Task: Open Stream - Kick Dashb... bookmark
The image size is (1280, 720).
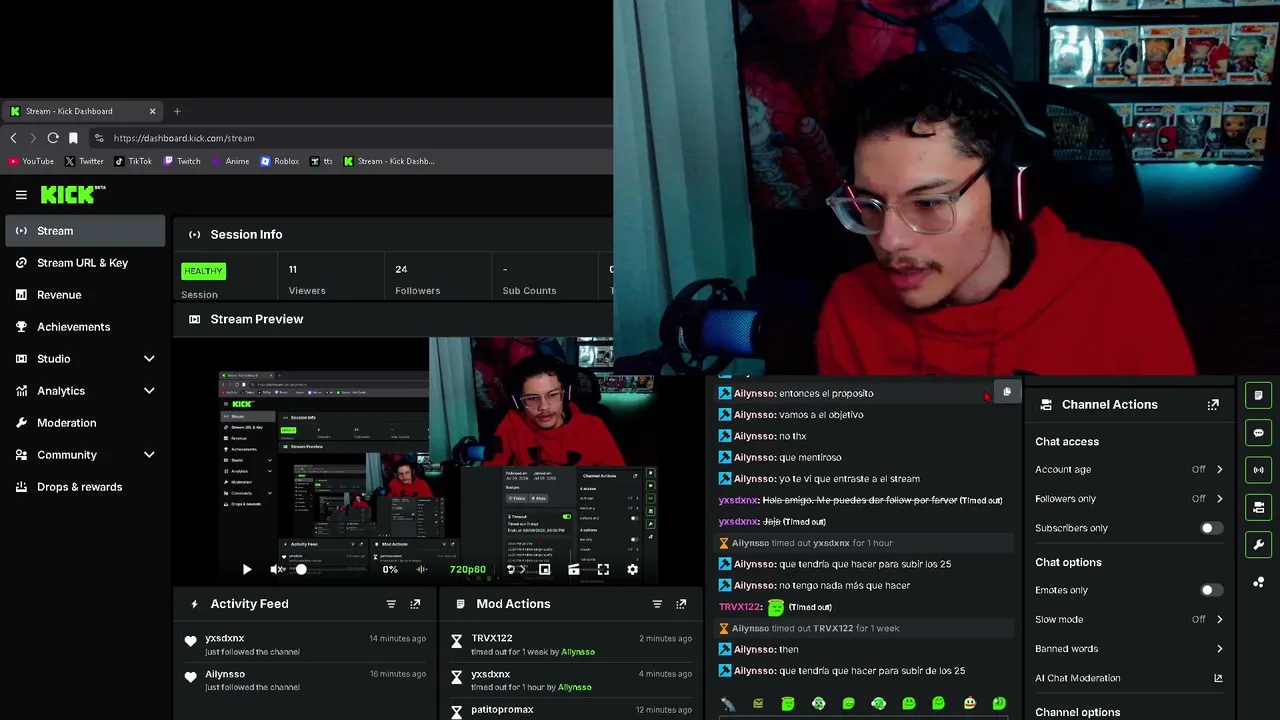Action: tap(389, 161)
